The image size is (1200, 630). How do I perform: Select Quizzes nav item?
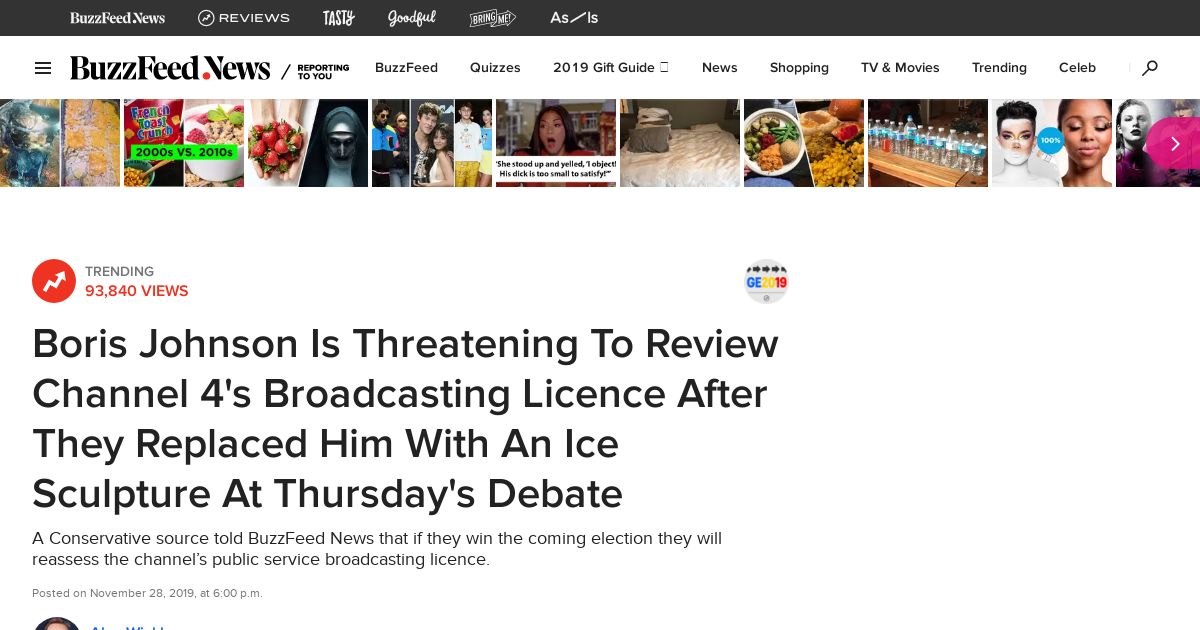click(495, 68)
